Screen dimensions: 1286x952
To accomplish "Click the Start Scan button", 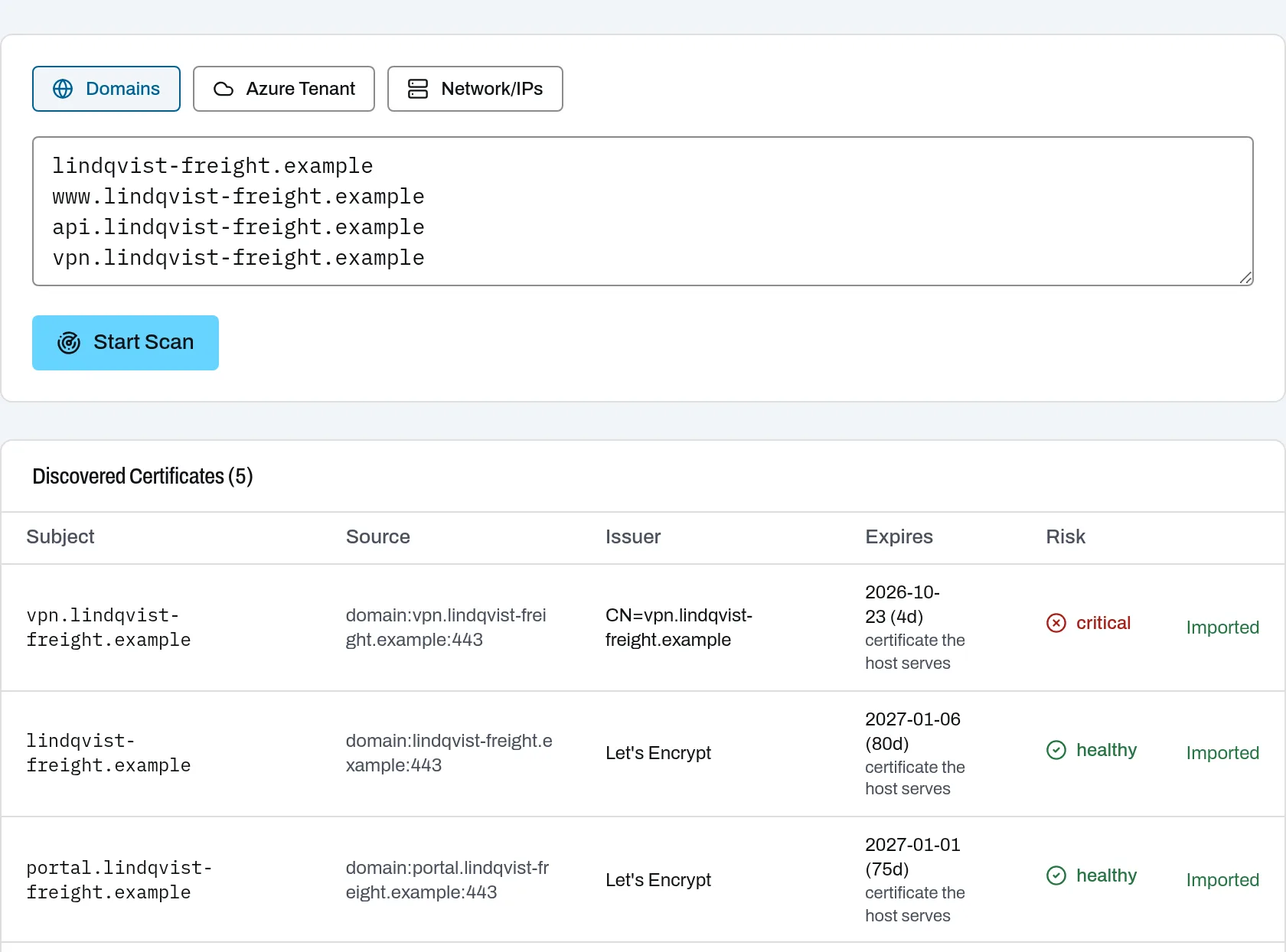I will tap(126, 343).
